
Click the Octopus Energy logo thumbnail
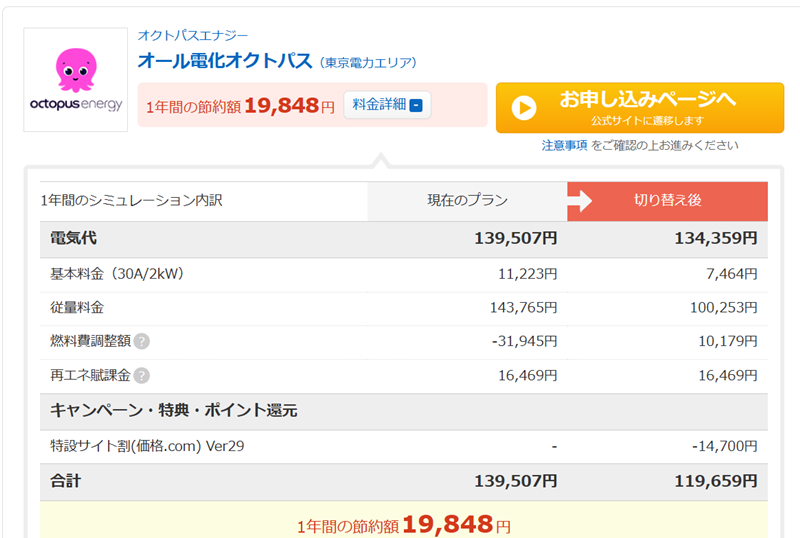(x=76, y=80)
